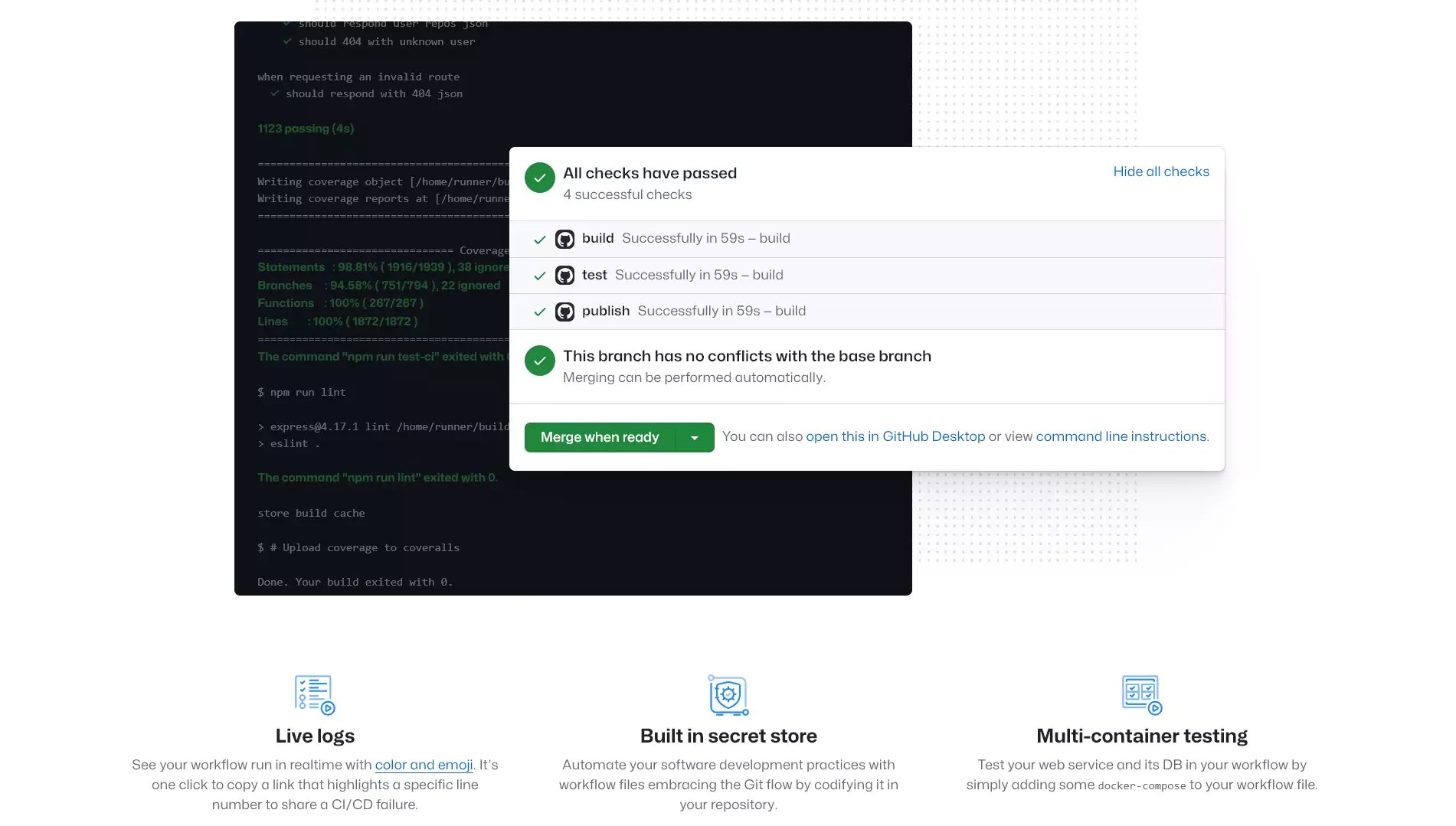Toggle the checkmark beside the test check
Viewport: 1456px width, 826px height.
pyautogui.click(x=540, y=276)
